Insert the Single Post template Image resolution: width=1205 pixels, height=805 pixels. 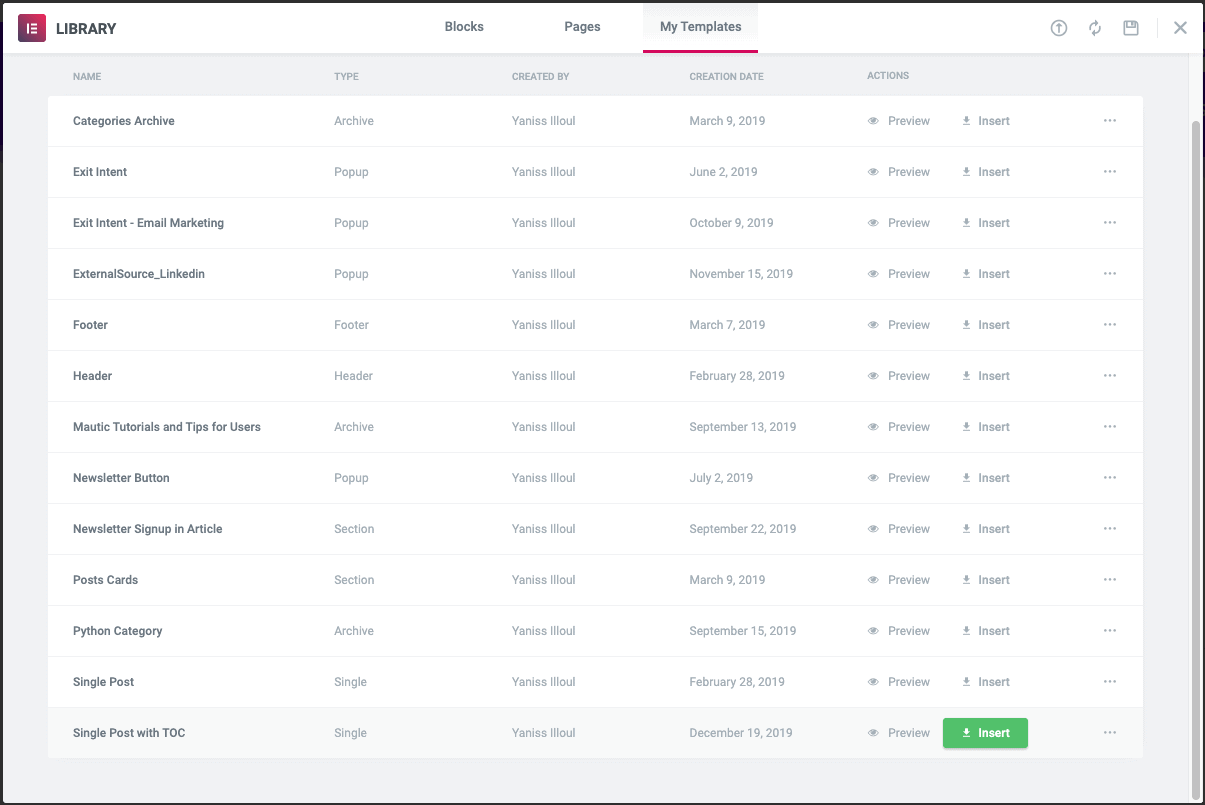click(x=986, y=682)
